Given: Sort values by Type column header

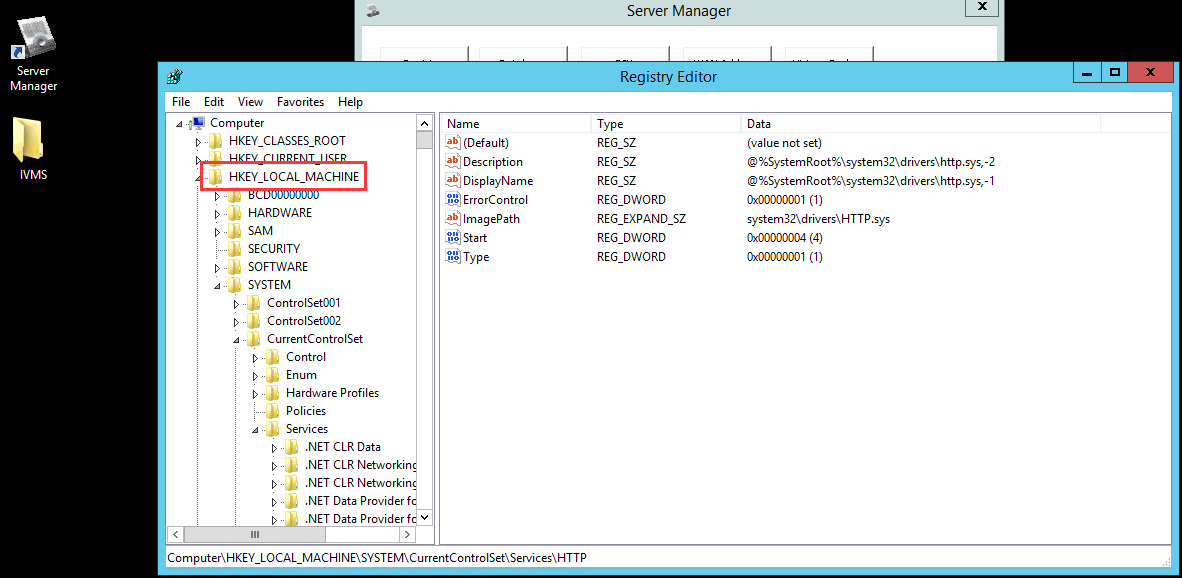Looking at the screenshot, I should click(x=666, y=124).
